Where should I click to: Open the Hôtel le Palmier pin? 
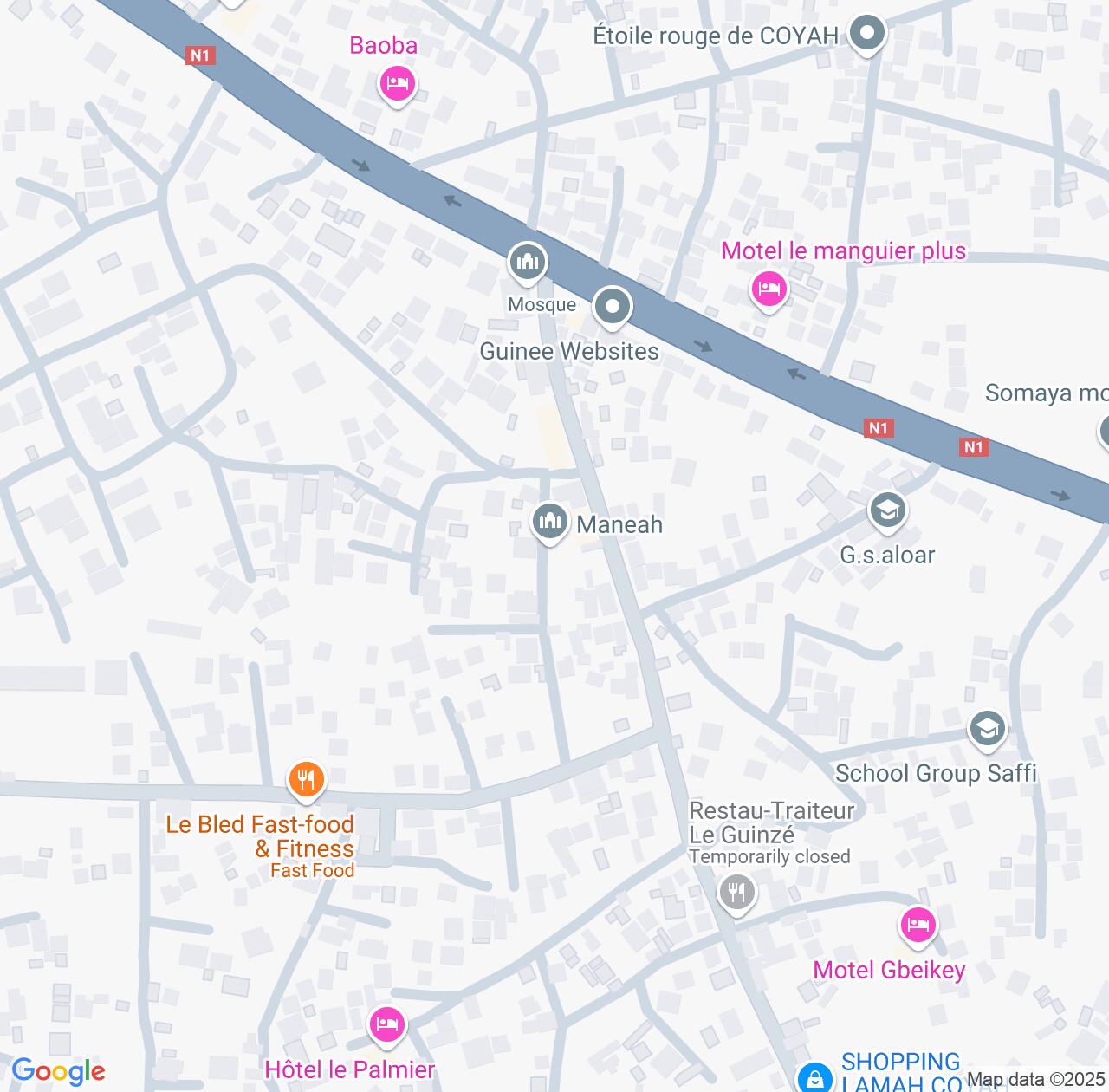(386, 1026)
